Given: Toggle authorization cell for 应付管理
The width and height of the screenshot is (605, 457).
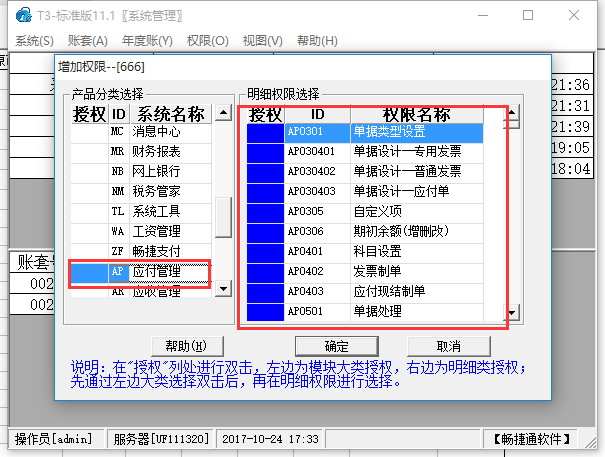Looking at the screenshot, I should click(90, 272).
